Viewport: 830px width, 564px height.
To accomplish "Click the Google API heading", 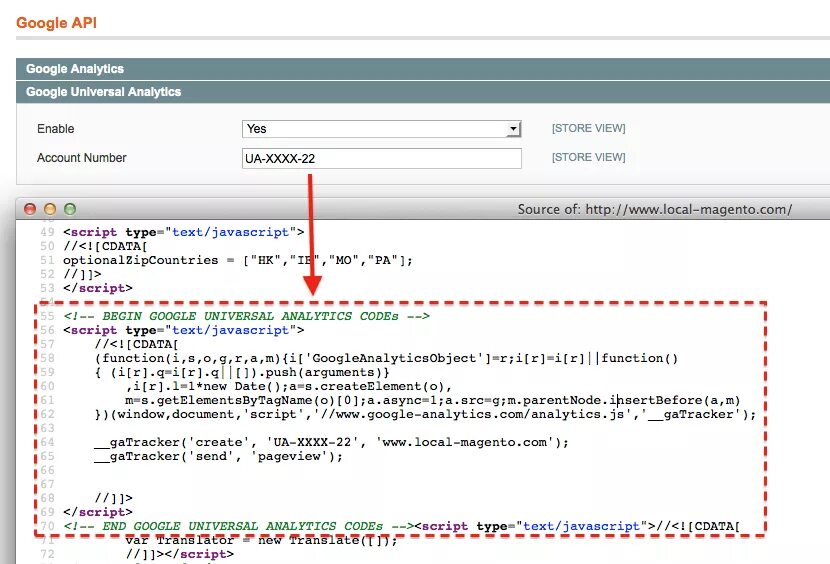I will pyautogui.click(x=56, y=23).
